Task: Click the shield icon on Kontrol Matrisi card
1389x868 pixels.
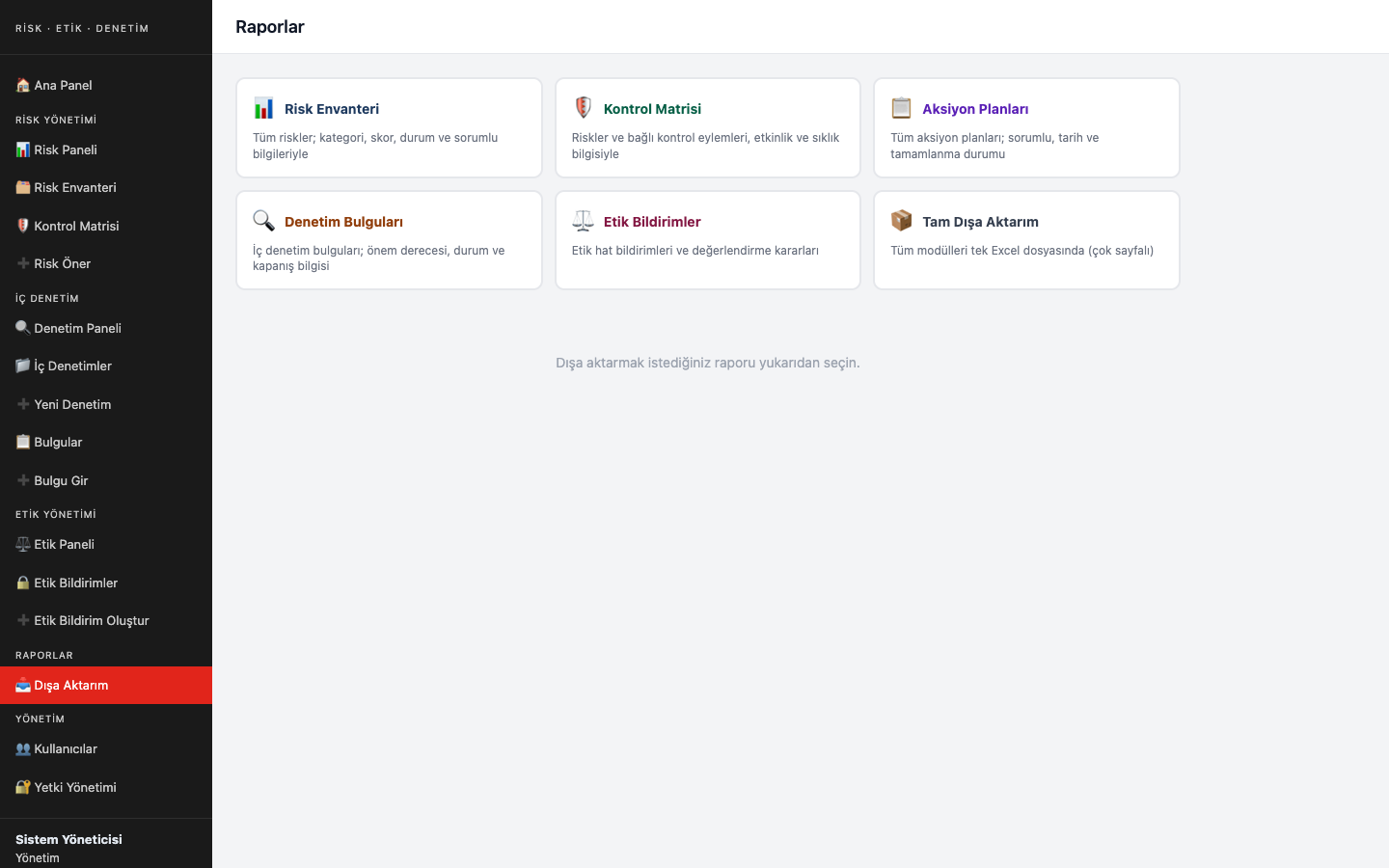Action: [583, 108]
